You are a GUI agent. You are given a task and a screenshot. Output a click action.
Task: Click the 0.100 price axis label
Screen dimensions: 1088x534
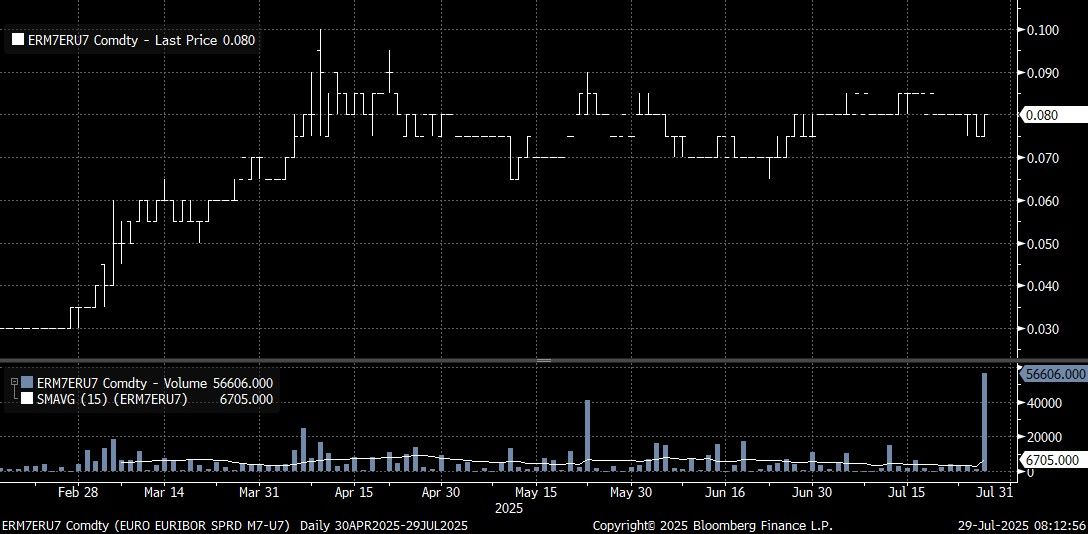[x=1042, y=30]
